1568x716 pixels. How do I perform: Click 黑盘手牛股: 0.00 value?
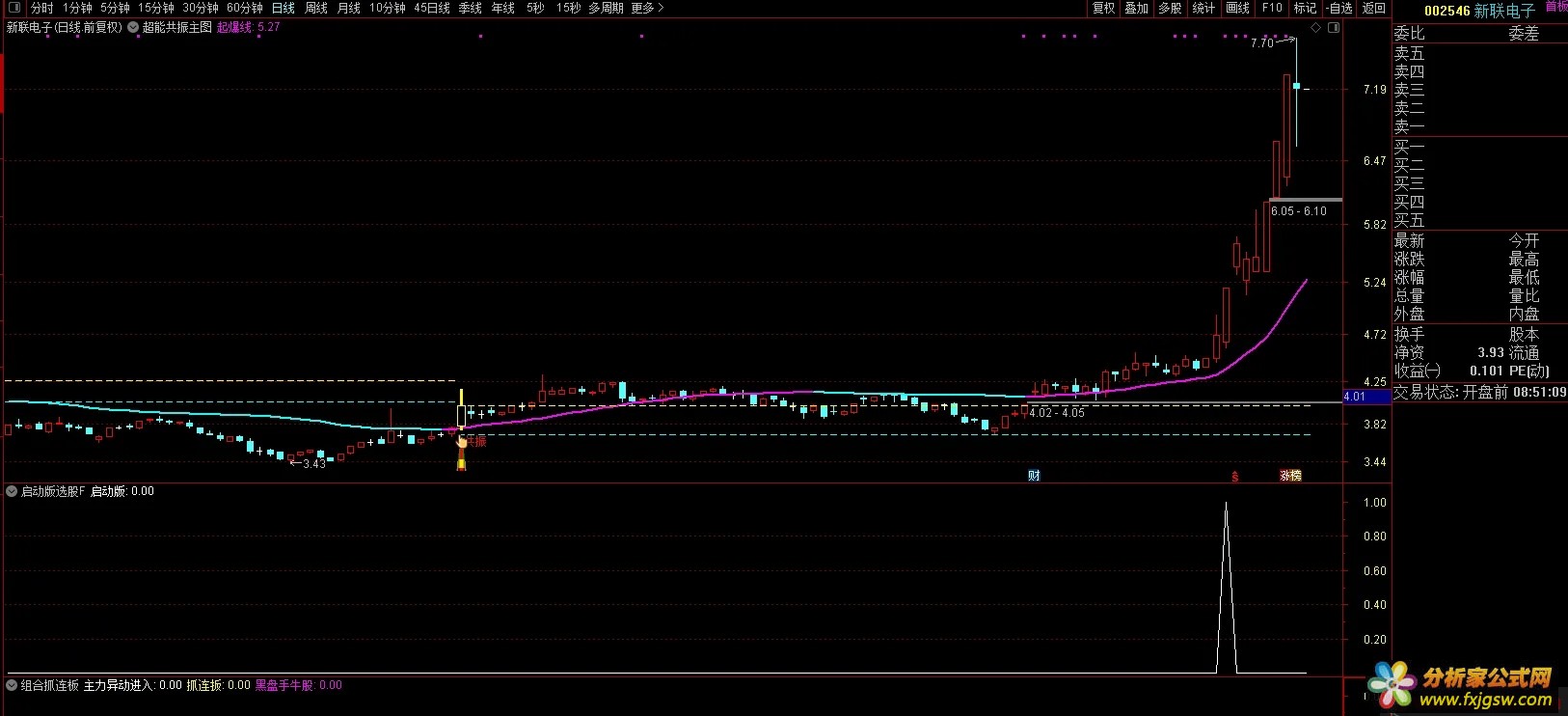[298, 685]
